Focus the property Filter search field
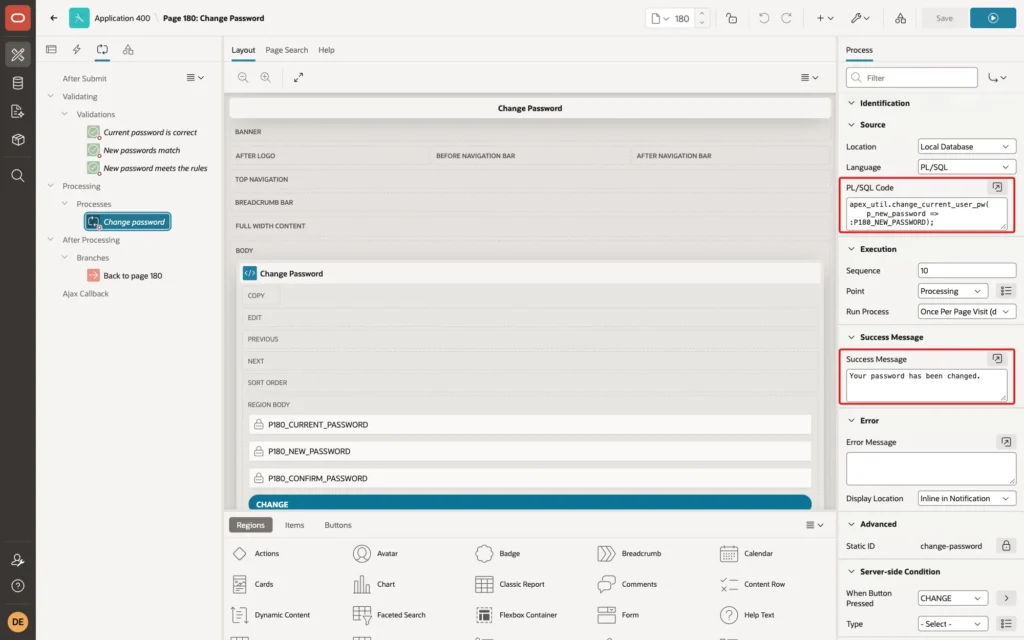 (x=912, y=78)
